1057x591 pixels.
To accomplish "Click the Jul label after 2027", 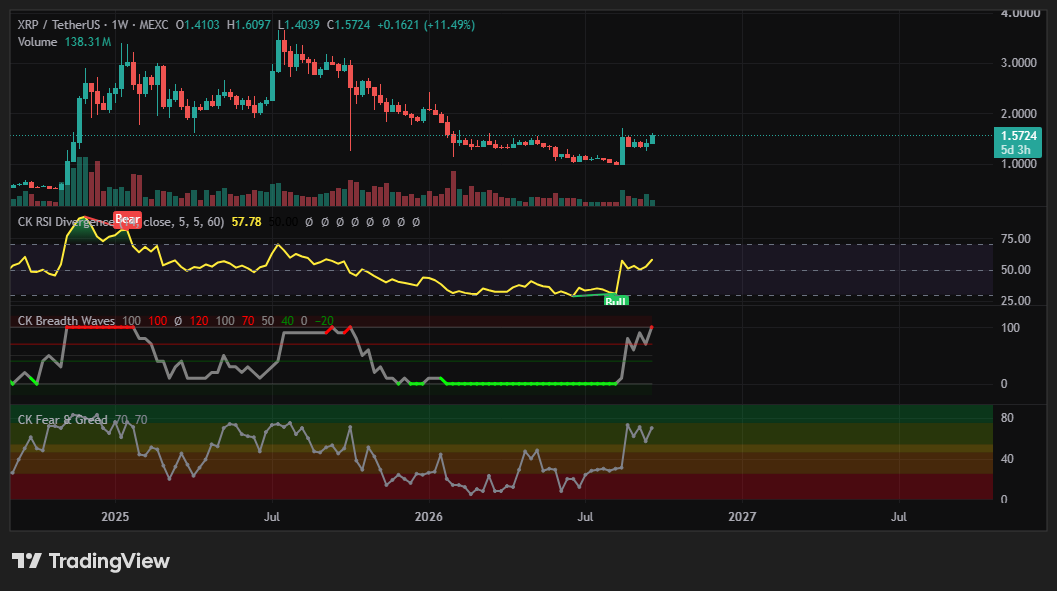I will [x=899, y=517].
